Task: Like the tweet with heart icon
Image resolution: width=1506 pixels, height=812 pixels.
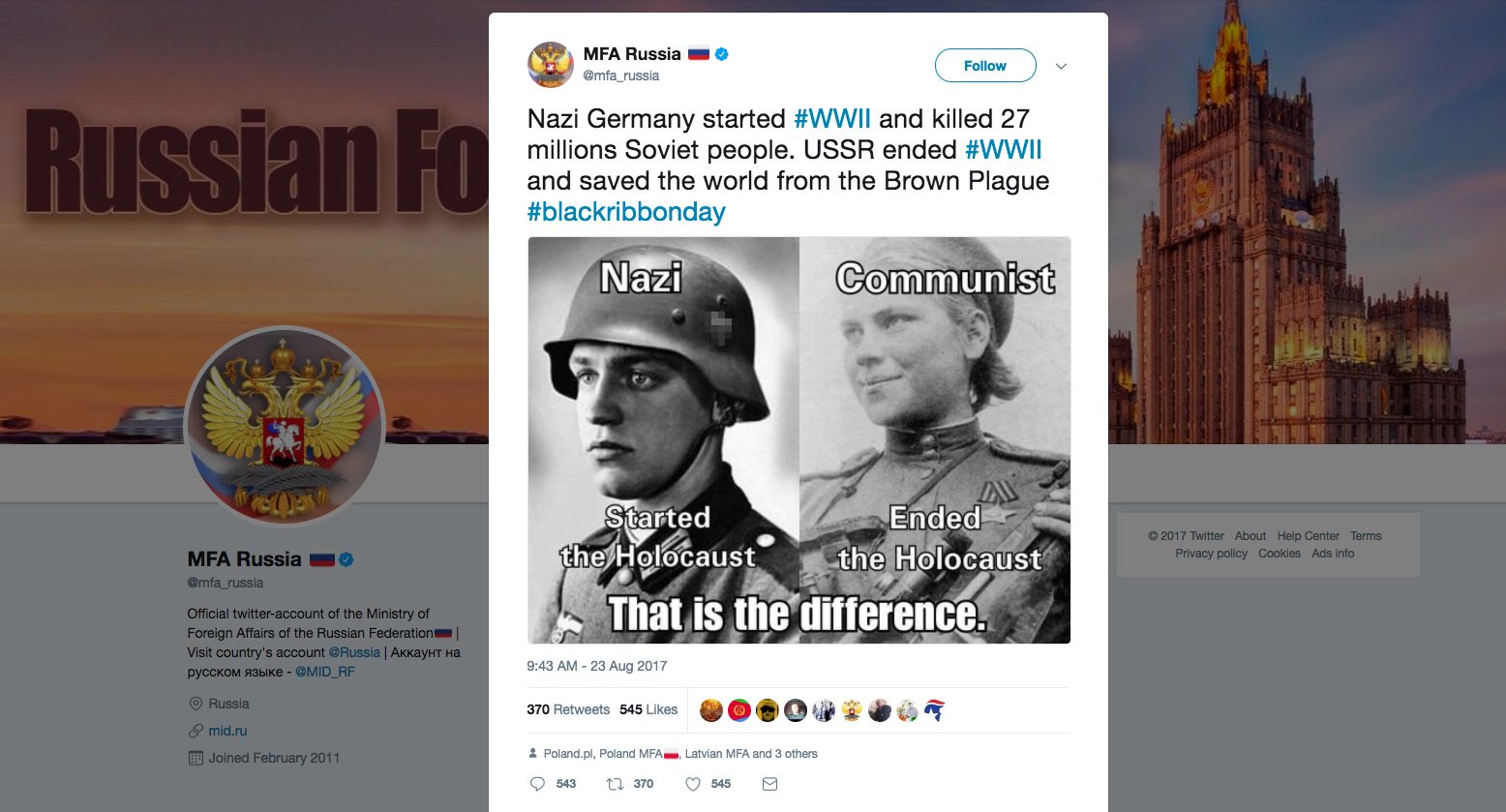Action: [x=693, y=784]
